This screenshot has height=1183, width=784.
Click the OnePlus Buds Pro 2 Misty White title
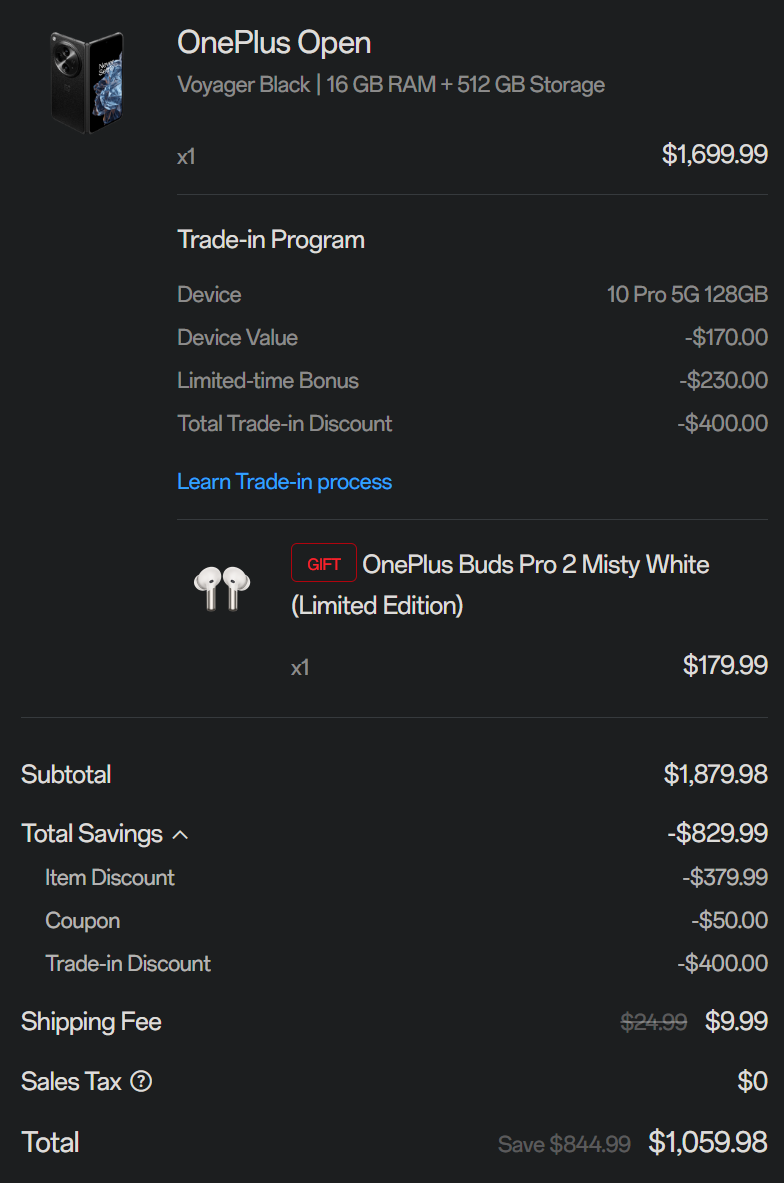click(500, 585)
